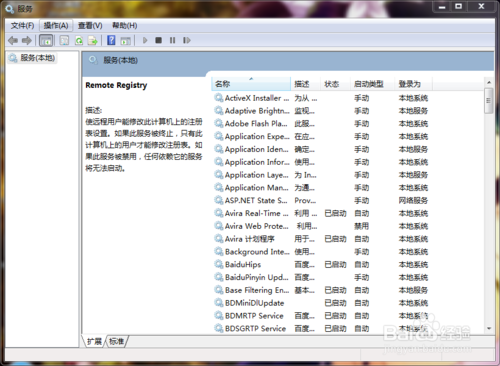500x366 pixels.
Task: Click the 服务 window title icon
Action: pos(10,9)
